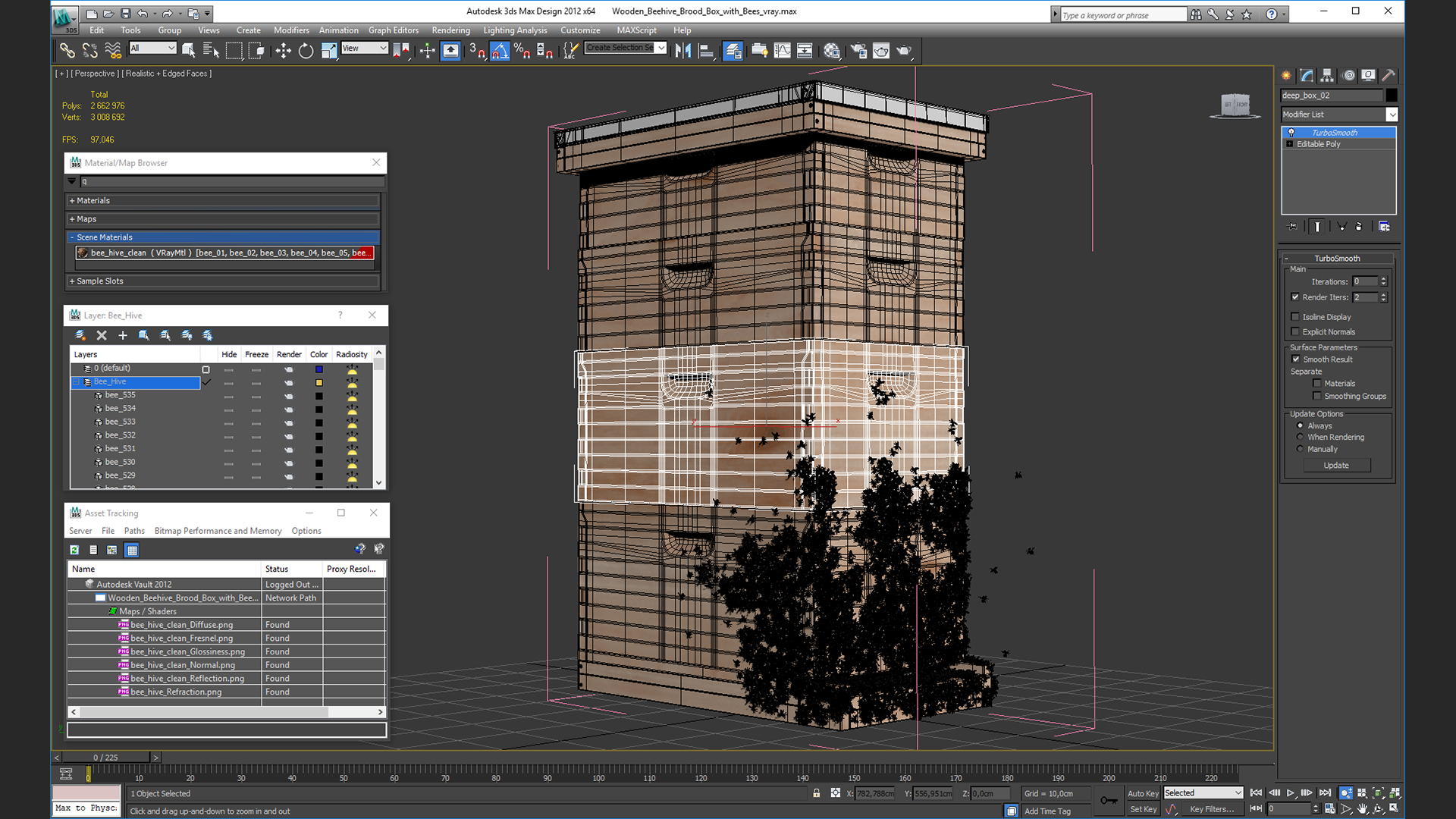Open Select by Name tool
1456x819 pixels.
[211, 51]
